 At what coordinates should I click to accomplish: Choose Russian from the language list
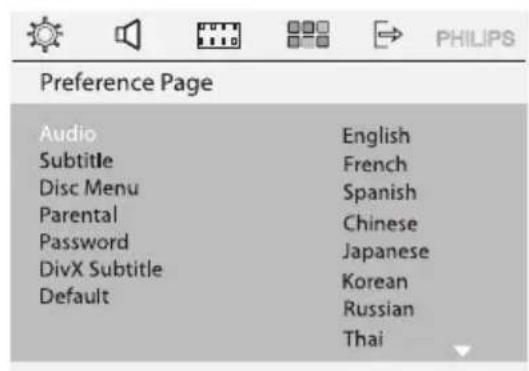pyautogui.click(x=379, y=309)
